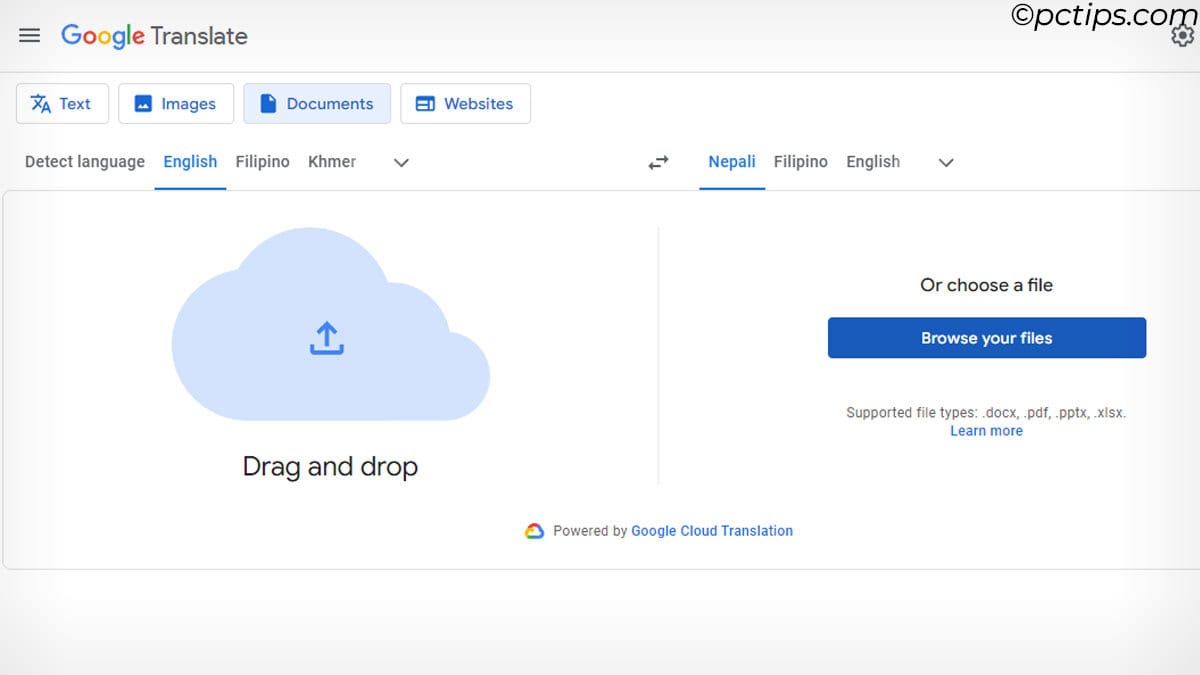Select the Documents tab
Viewport: 1200px width, 675px height.
point(317,104)
